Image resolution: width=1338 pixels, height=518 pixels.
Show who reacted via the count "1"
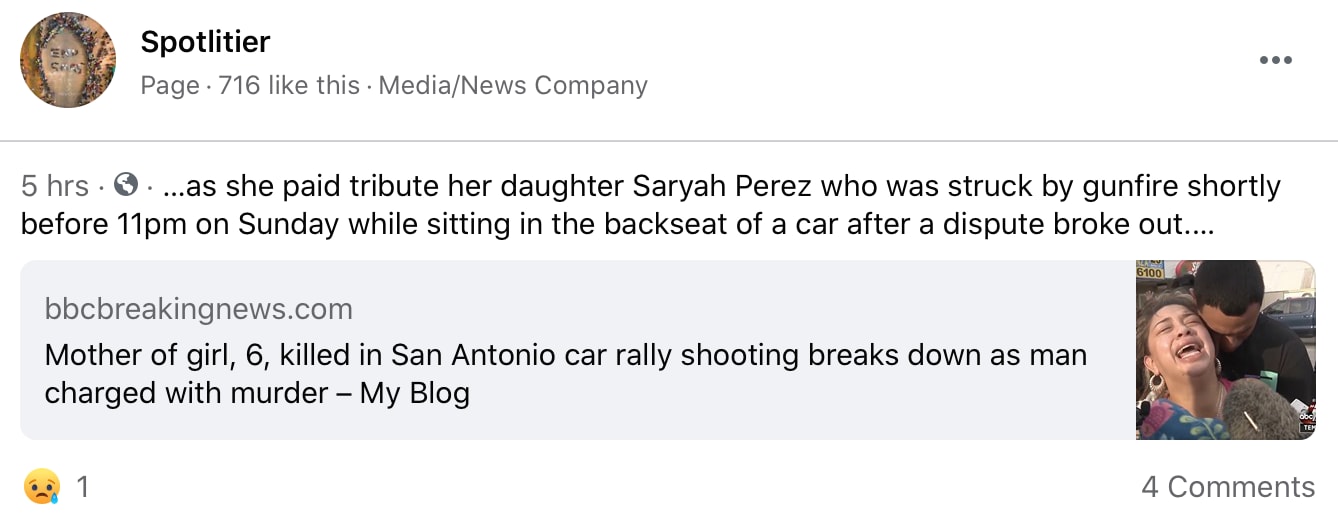(x=83, y=487)
